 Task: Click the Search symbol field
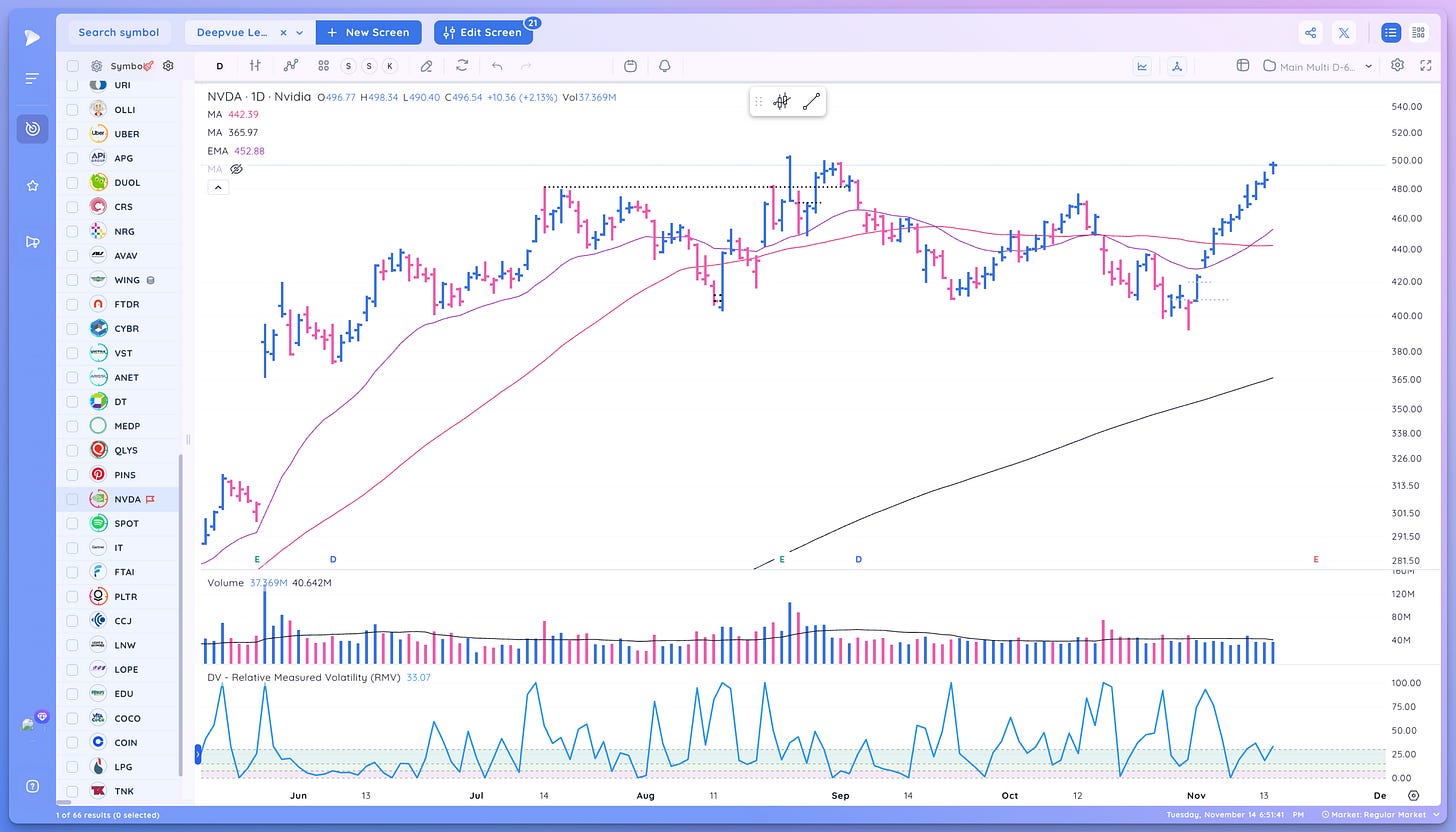[x=119, y=32]
